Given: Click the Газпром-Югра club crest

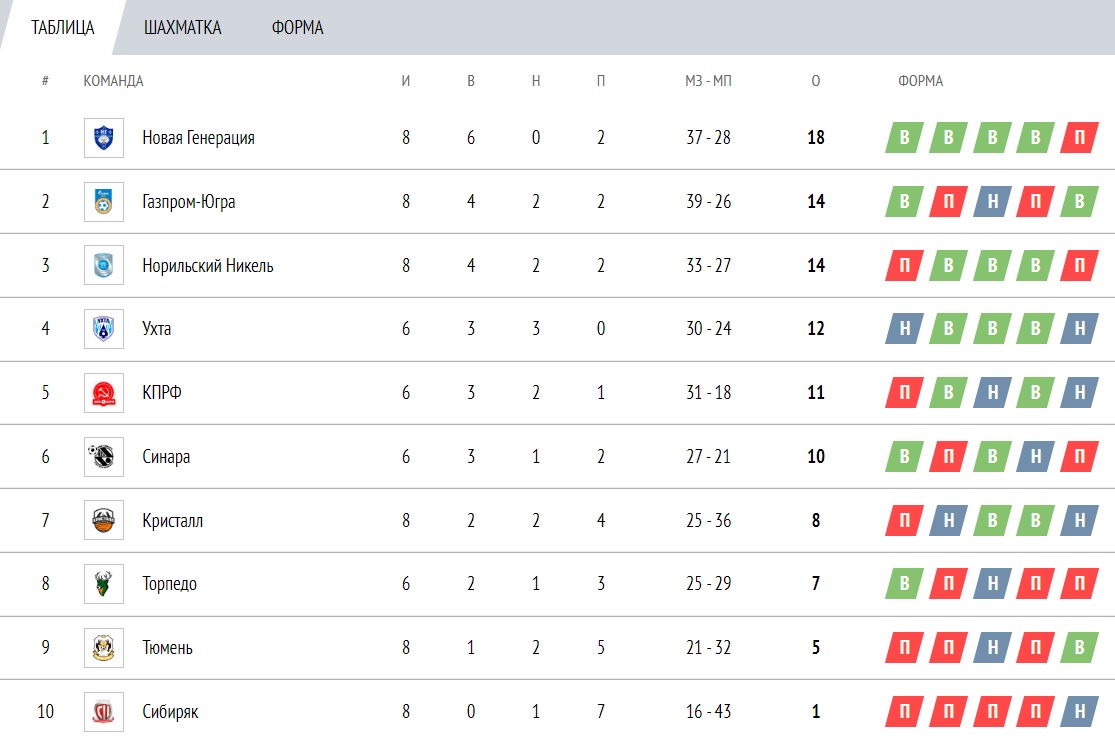Looking at the screenshot, I should 104,202.
